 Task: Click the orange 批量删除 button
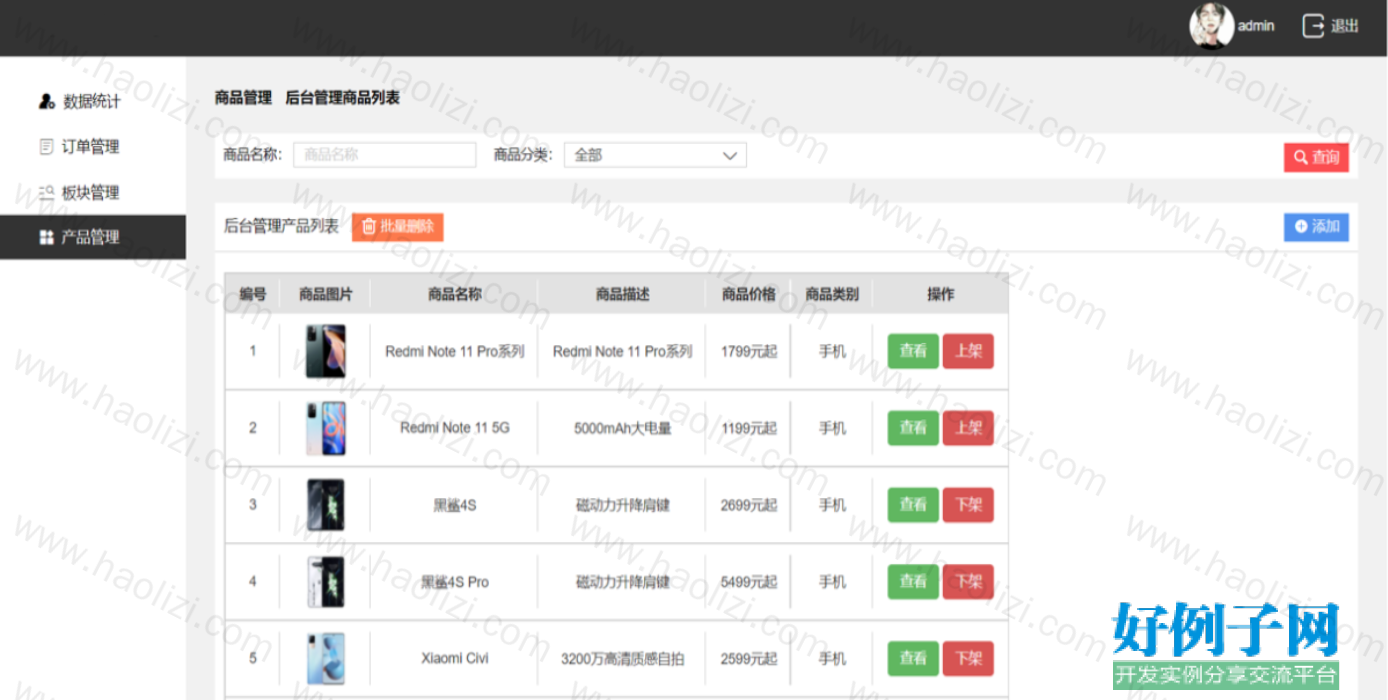tap(397, 227)
